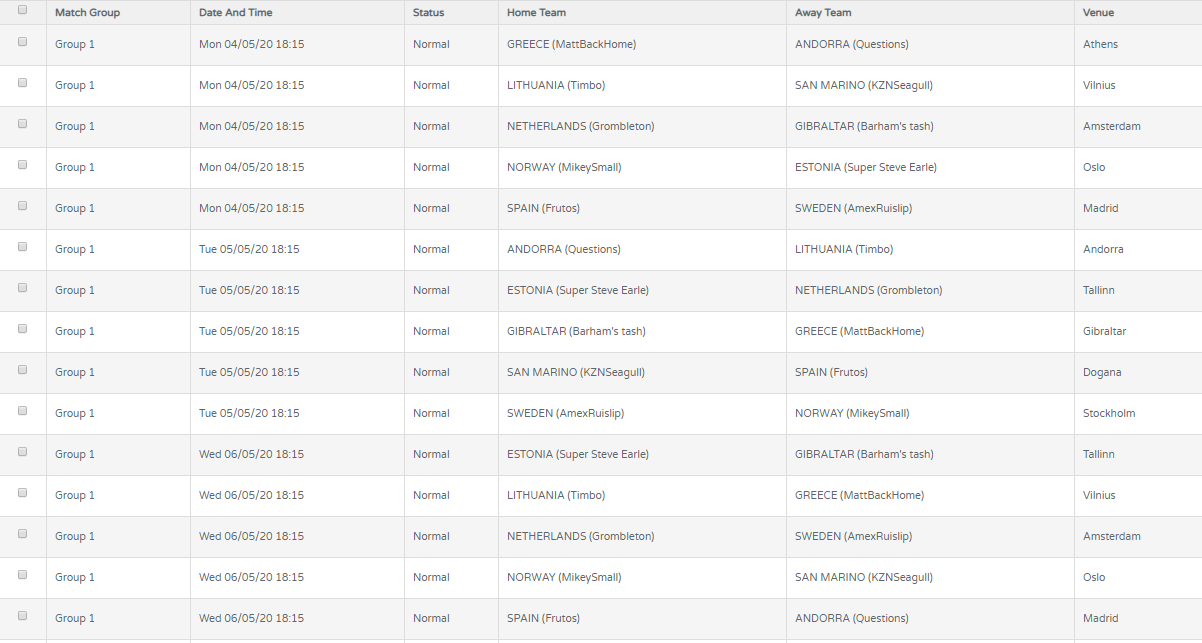The image size is (1202, 643).
Task: Tick the SPAIN vs ANDORRA row checkbox
Action: click(x=22, y=616)
